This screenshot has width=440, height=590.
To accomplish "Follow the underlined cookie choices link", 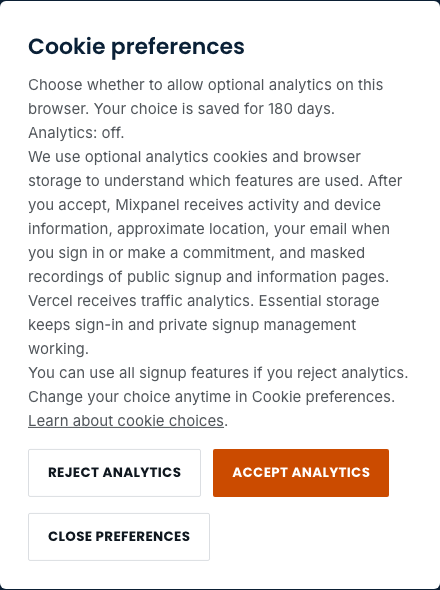I will coord(126,421).
